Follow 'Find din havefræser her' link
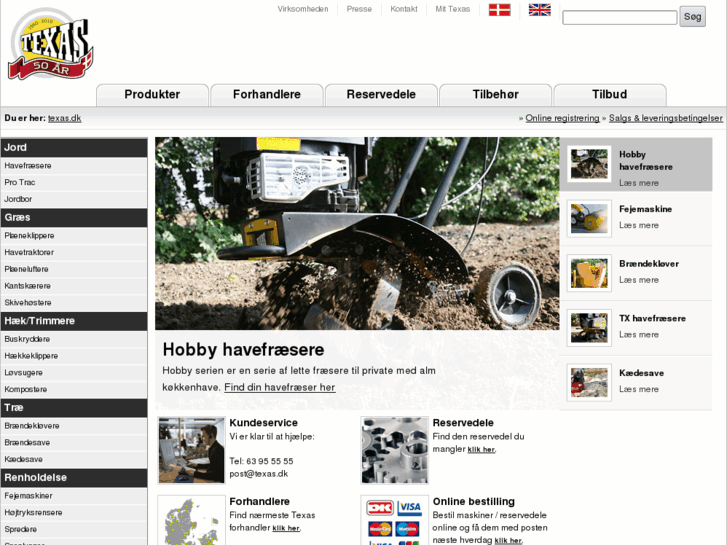This screenshot has height=545, width=727. pos(280,387)
